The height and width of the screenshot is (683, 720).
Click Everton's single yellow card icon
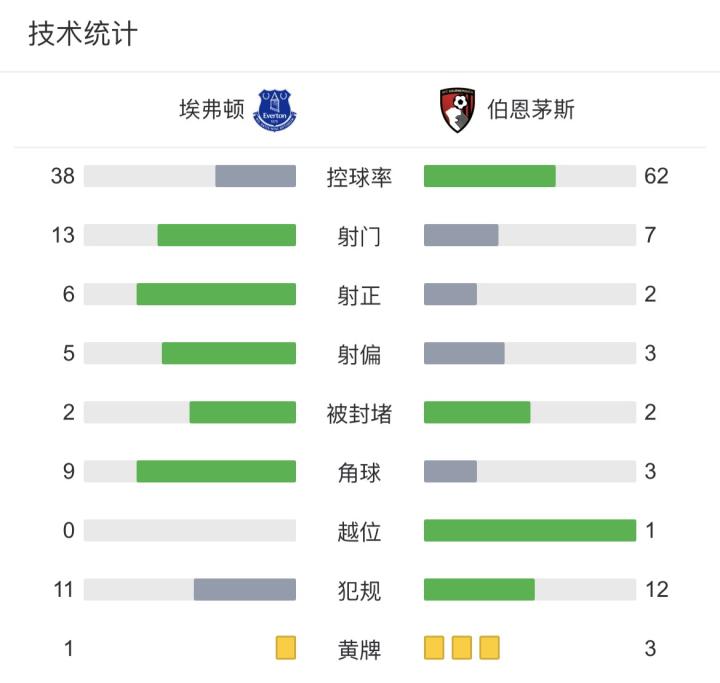286,648
